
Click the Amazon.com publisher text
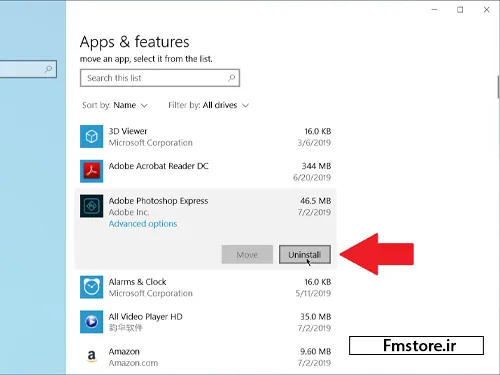point(133,363)
